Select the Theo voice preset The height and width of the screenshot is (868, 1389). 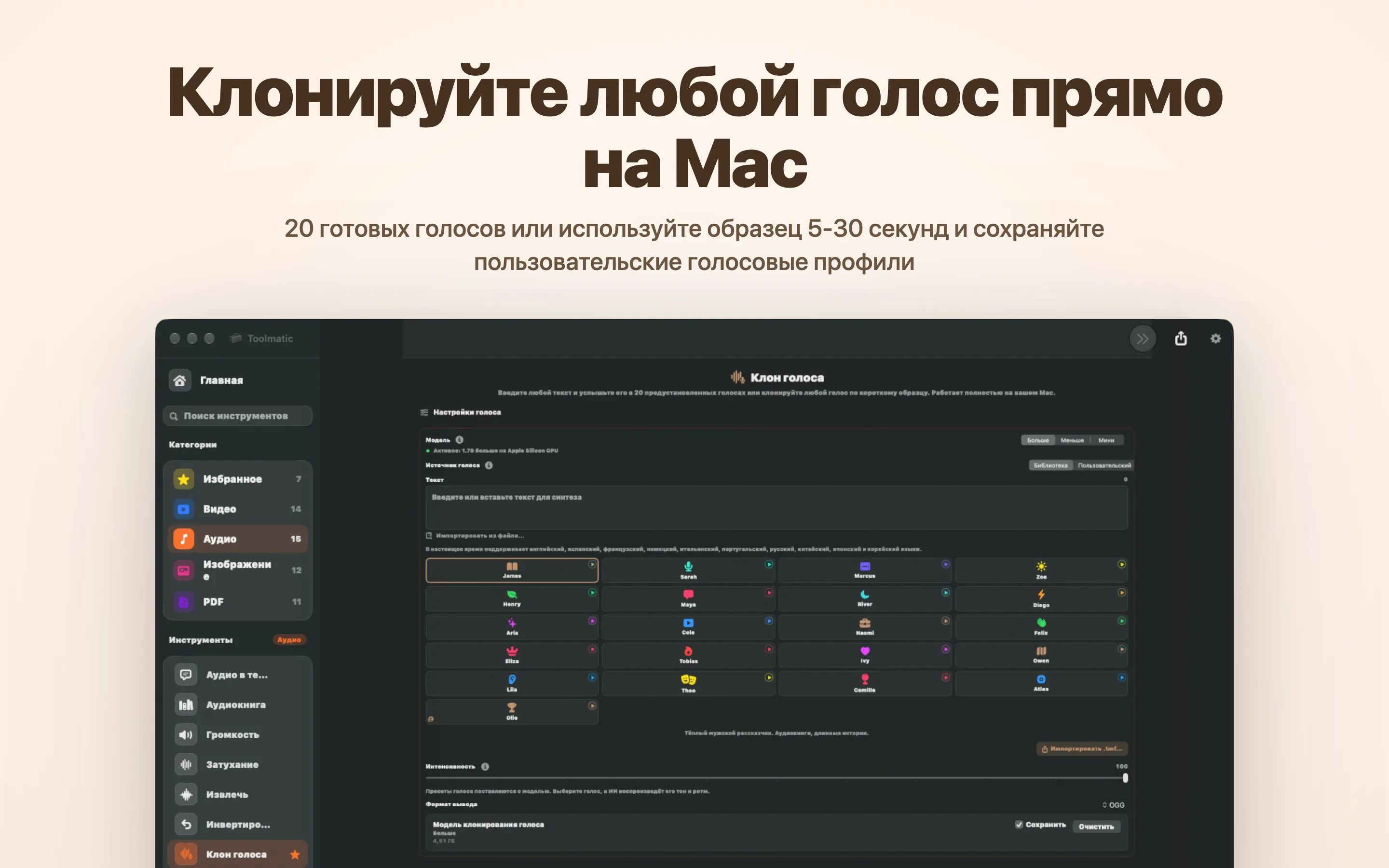(688, 683)
